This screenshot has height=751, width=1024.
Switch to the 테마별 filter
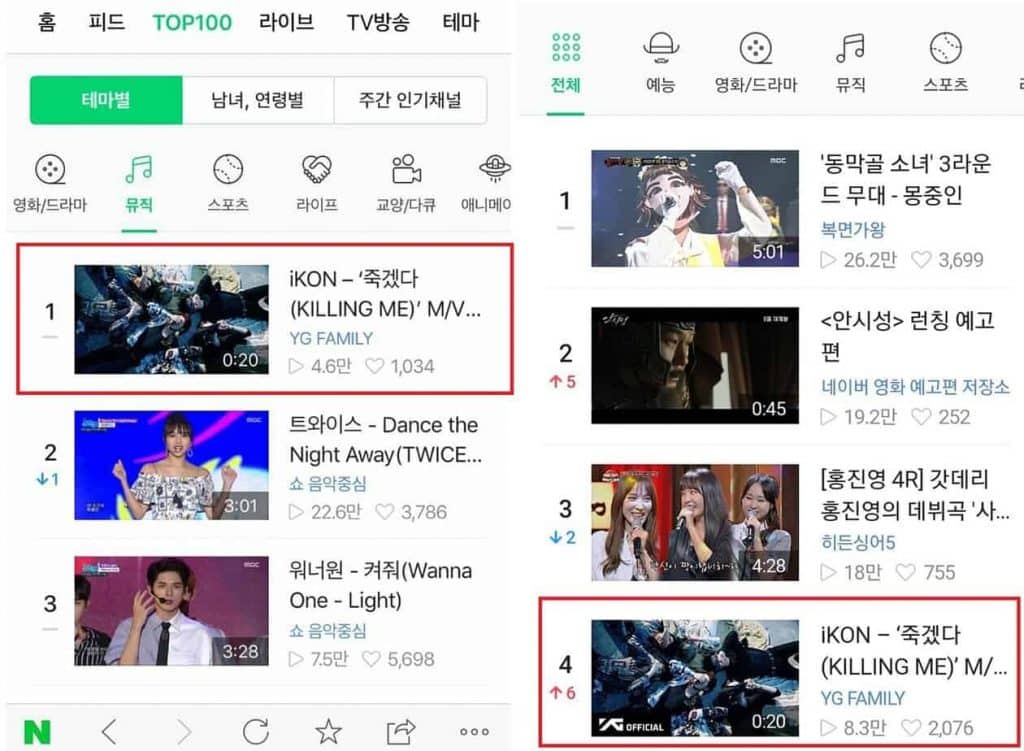(106, 100)
